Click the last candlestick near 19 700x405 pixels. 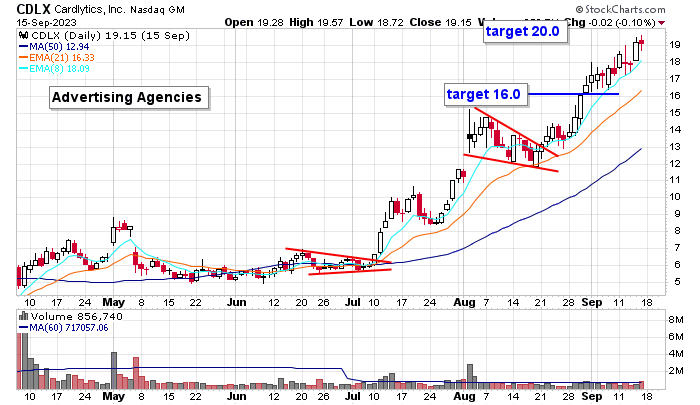point(642,43)
